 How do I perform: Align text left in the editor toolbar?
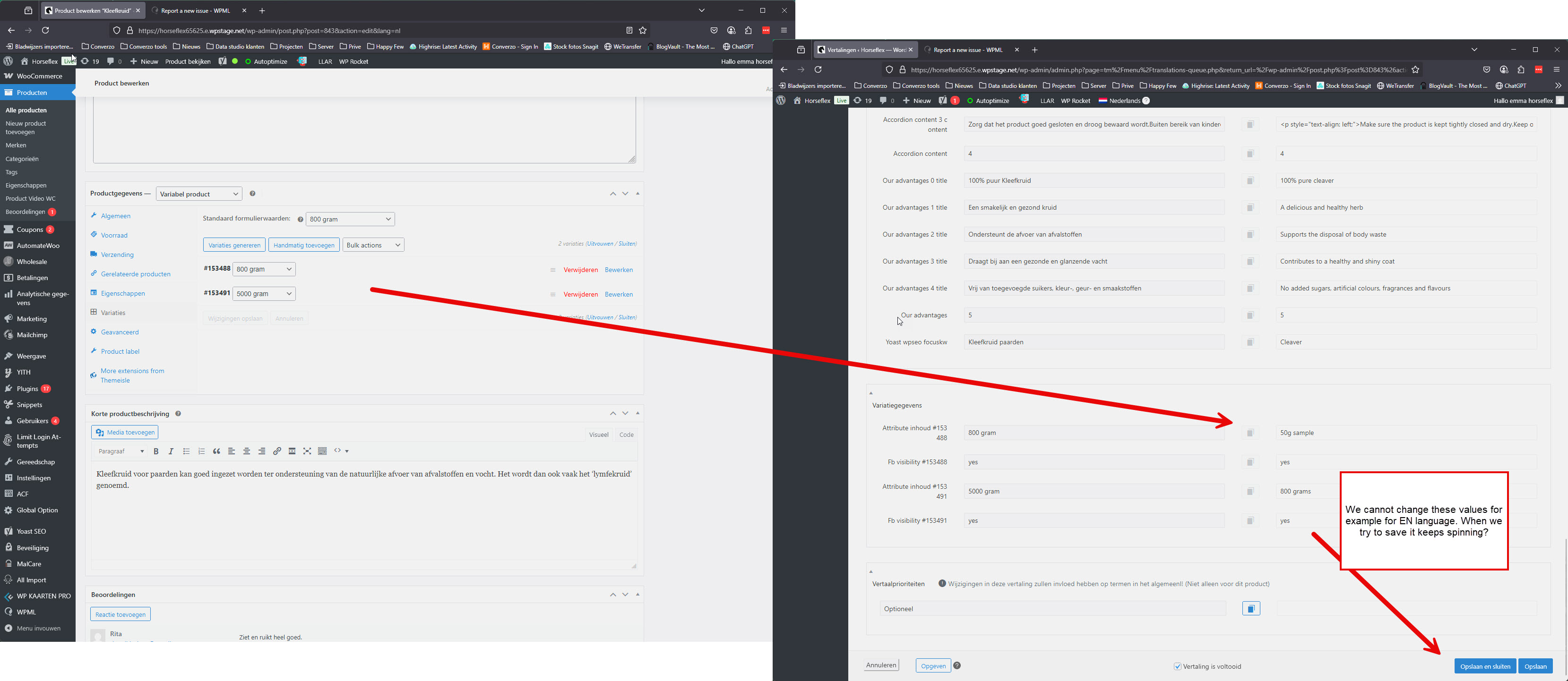click(231, 451)
